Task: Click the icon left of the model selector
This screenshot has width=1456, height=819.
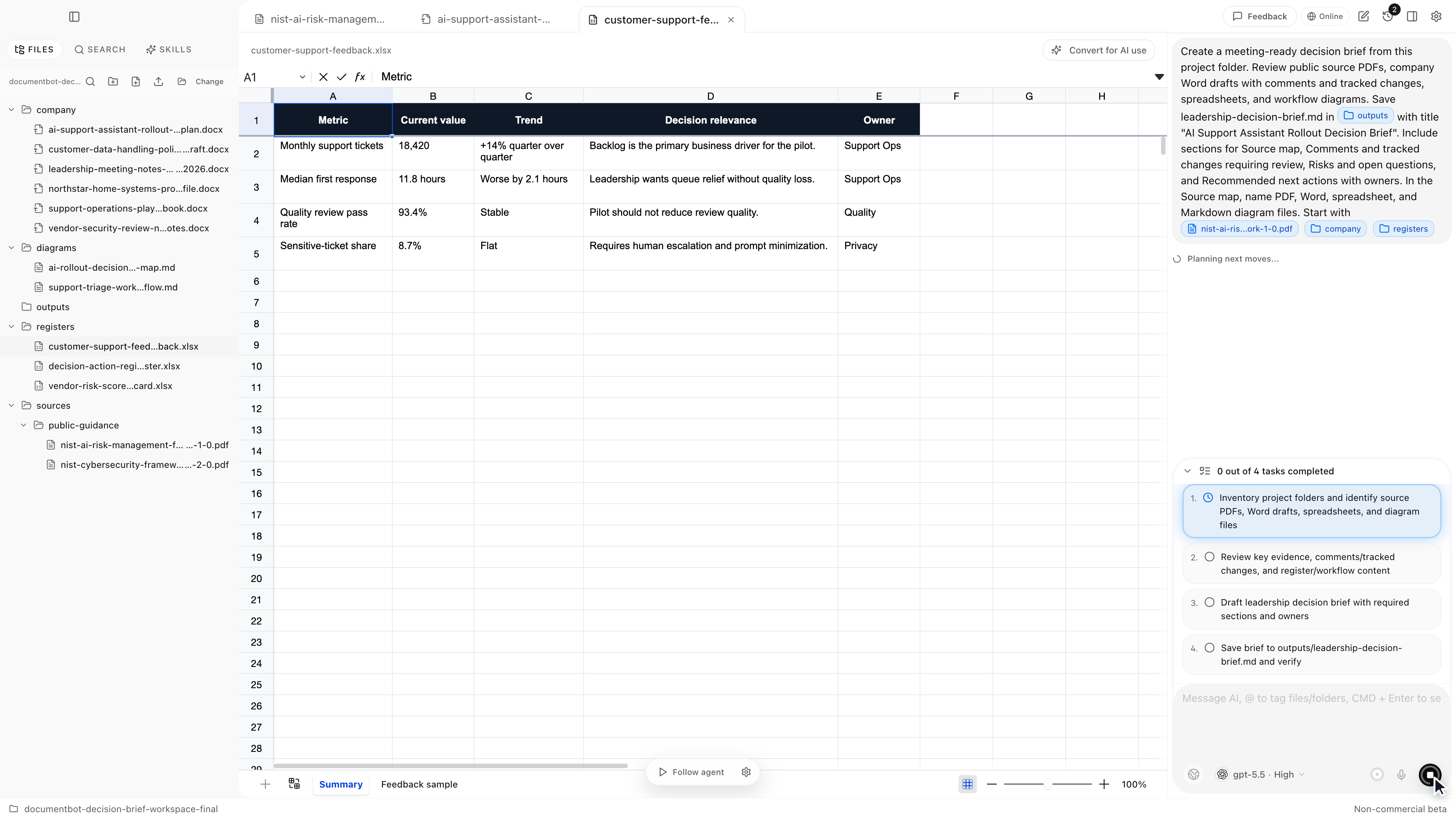Action: point(1194,775)
